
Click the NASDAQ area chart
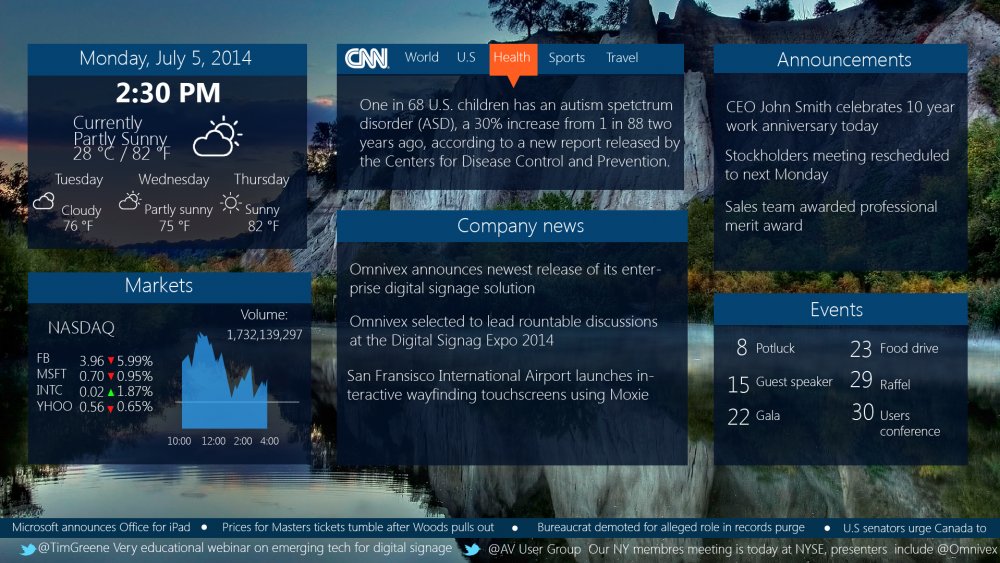(224, 381)
